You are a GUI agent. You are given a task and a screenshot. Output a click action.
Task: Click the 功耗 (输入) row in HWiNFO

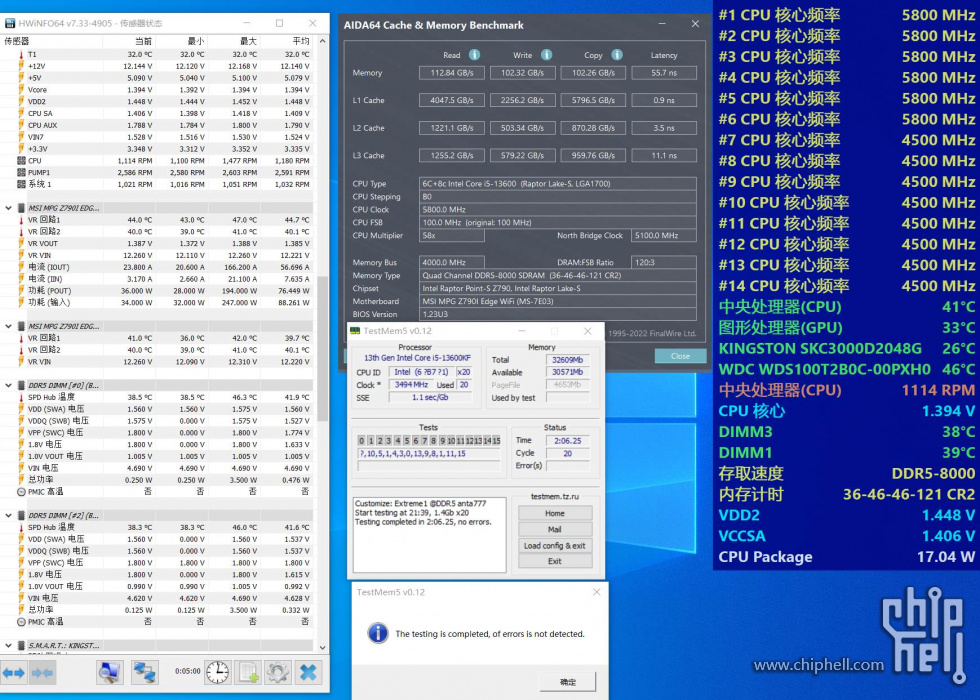157,302
